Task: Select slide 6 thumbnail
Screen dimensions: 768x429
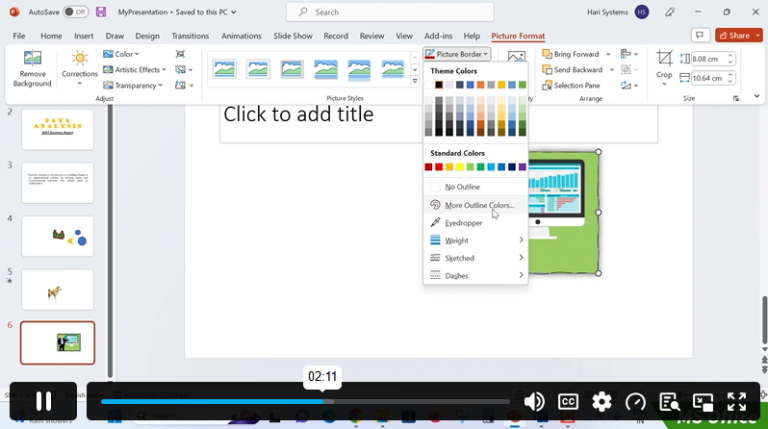Action: (x=57, y=343)
